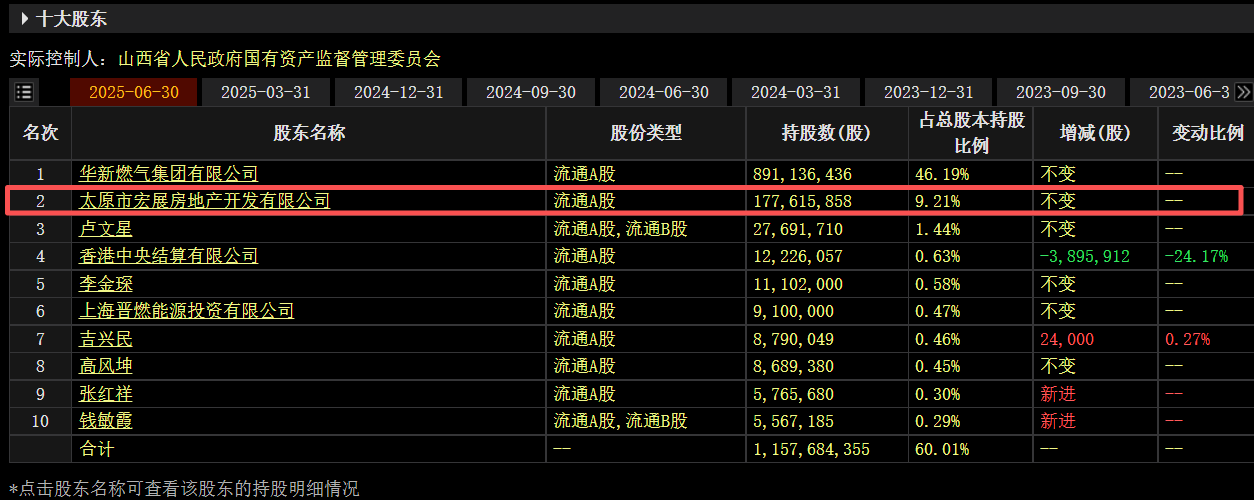Click the -3,895,912 change value

point(1085,256)
